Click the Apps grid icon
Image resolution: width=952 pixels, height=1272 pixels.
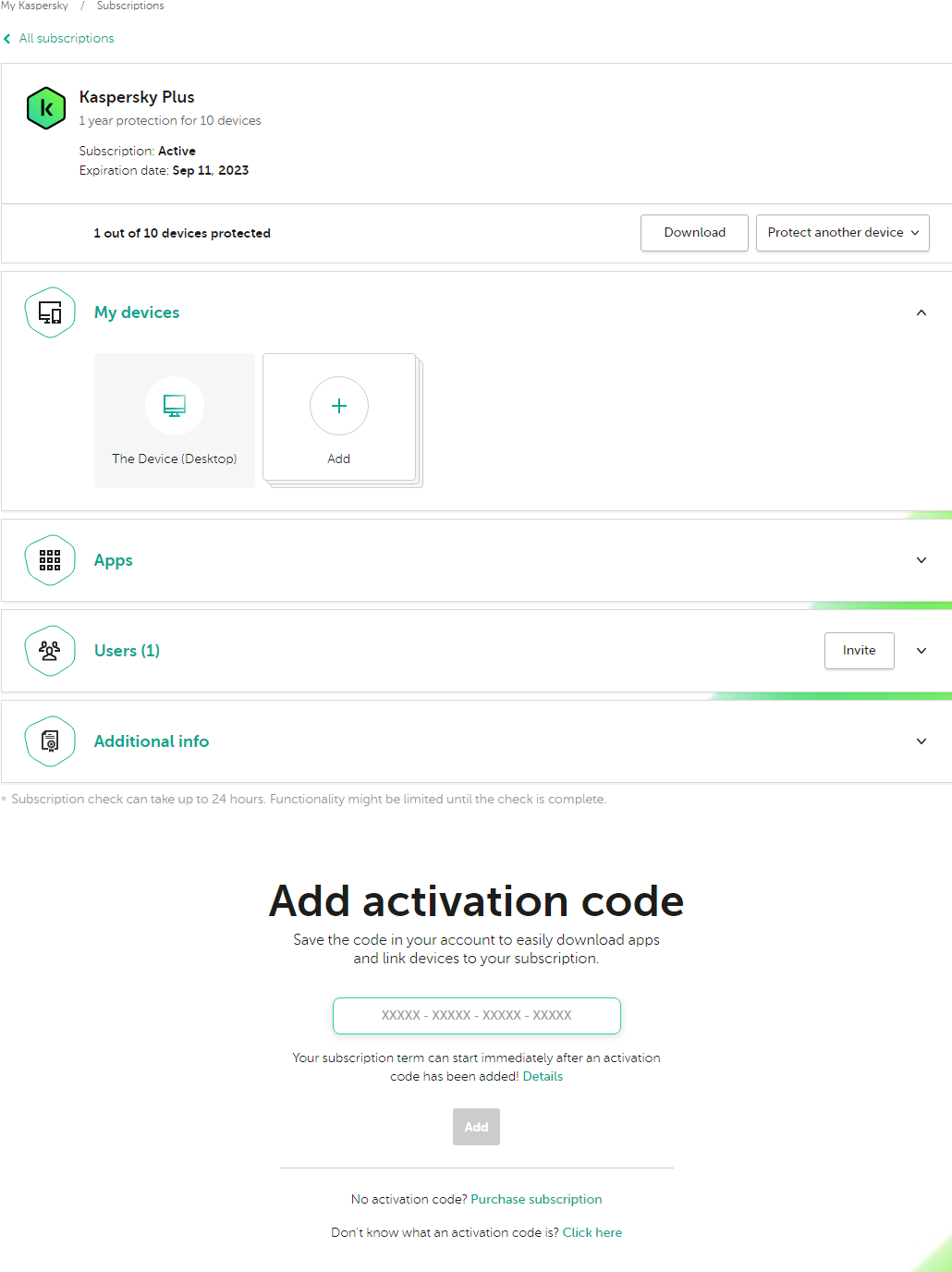click(x=50, y=559)
